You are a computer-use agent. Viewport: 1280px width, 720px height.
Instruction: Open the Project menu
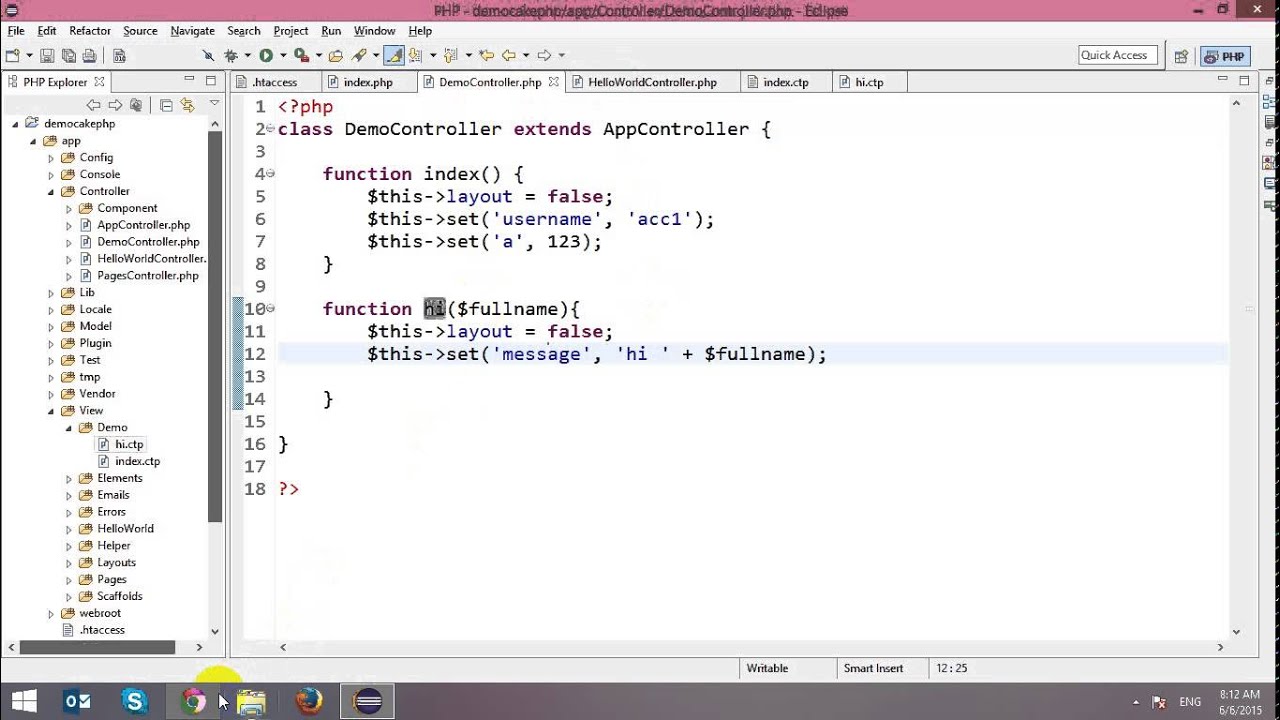point(291,31)
